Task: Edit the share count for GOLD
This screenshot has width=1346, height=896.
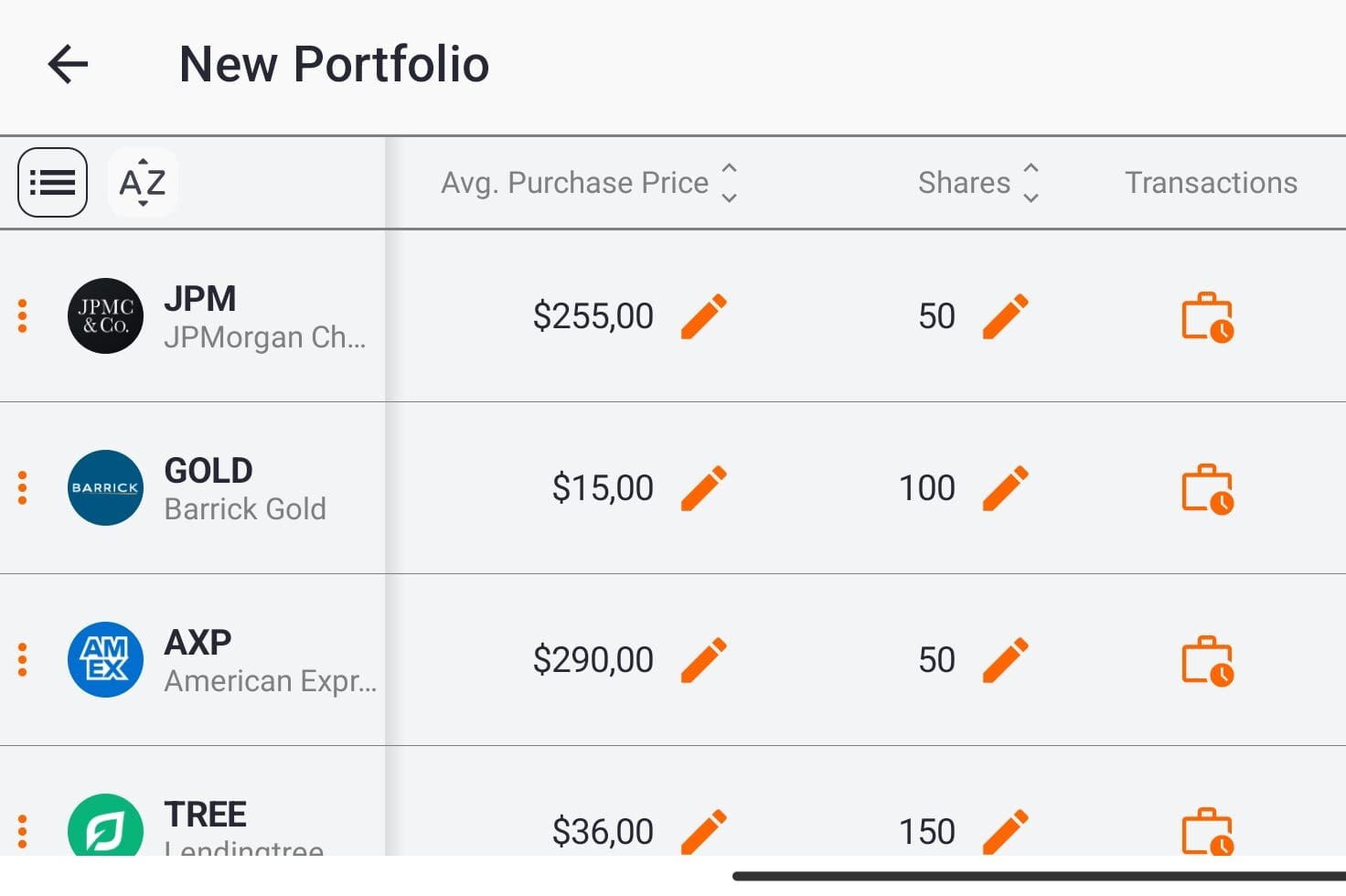Action: click(x=1005, y=487)
